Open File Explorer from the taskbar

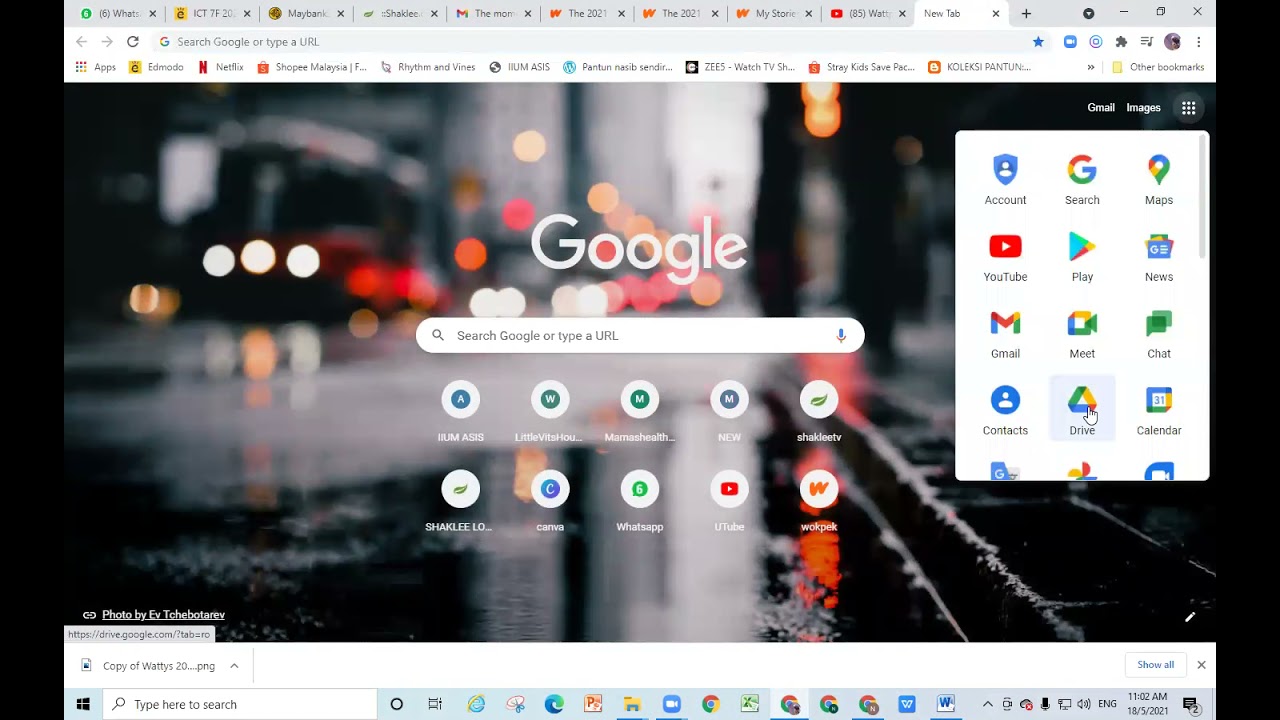(632, 704)
